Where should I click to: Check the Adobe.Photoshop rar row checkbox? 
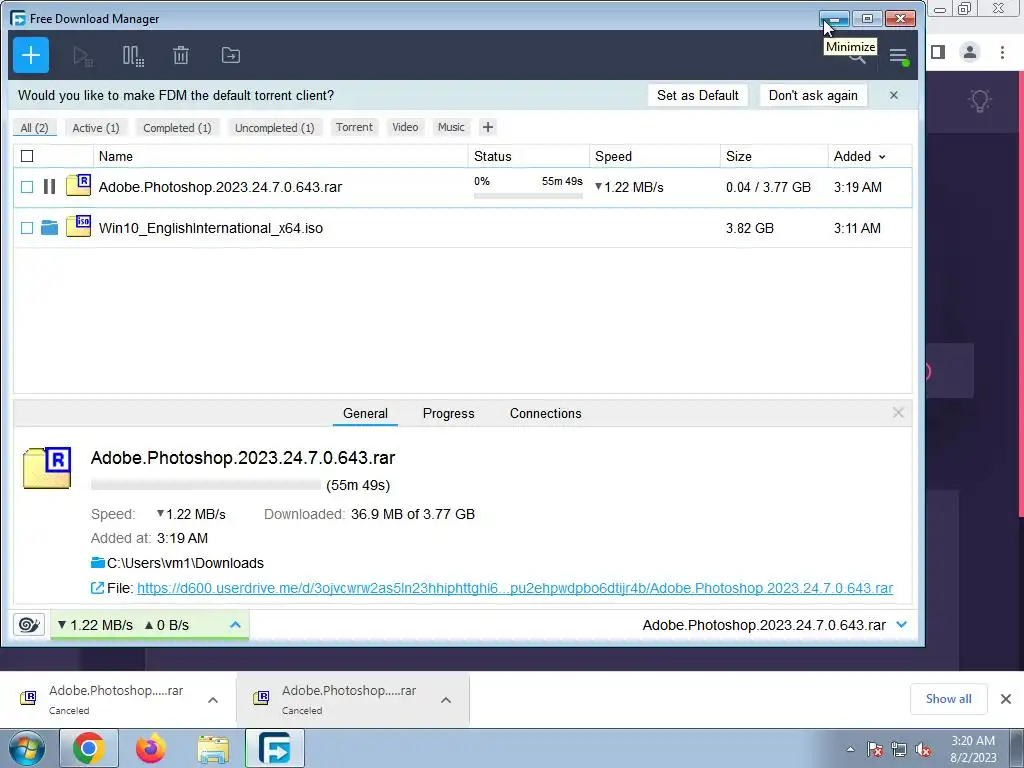tap(27, 187)
